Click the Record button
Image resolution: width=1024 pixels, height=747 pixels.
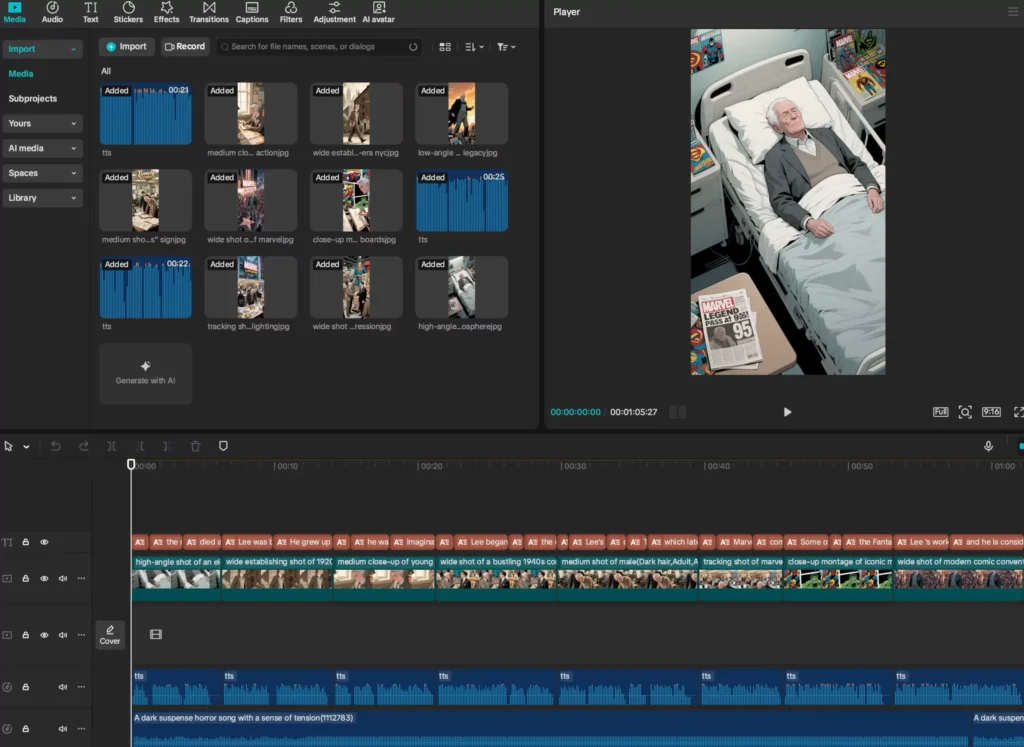tap(185, 46)
